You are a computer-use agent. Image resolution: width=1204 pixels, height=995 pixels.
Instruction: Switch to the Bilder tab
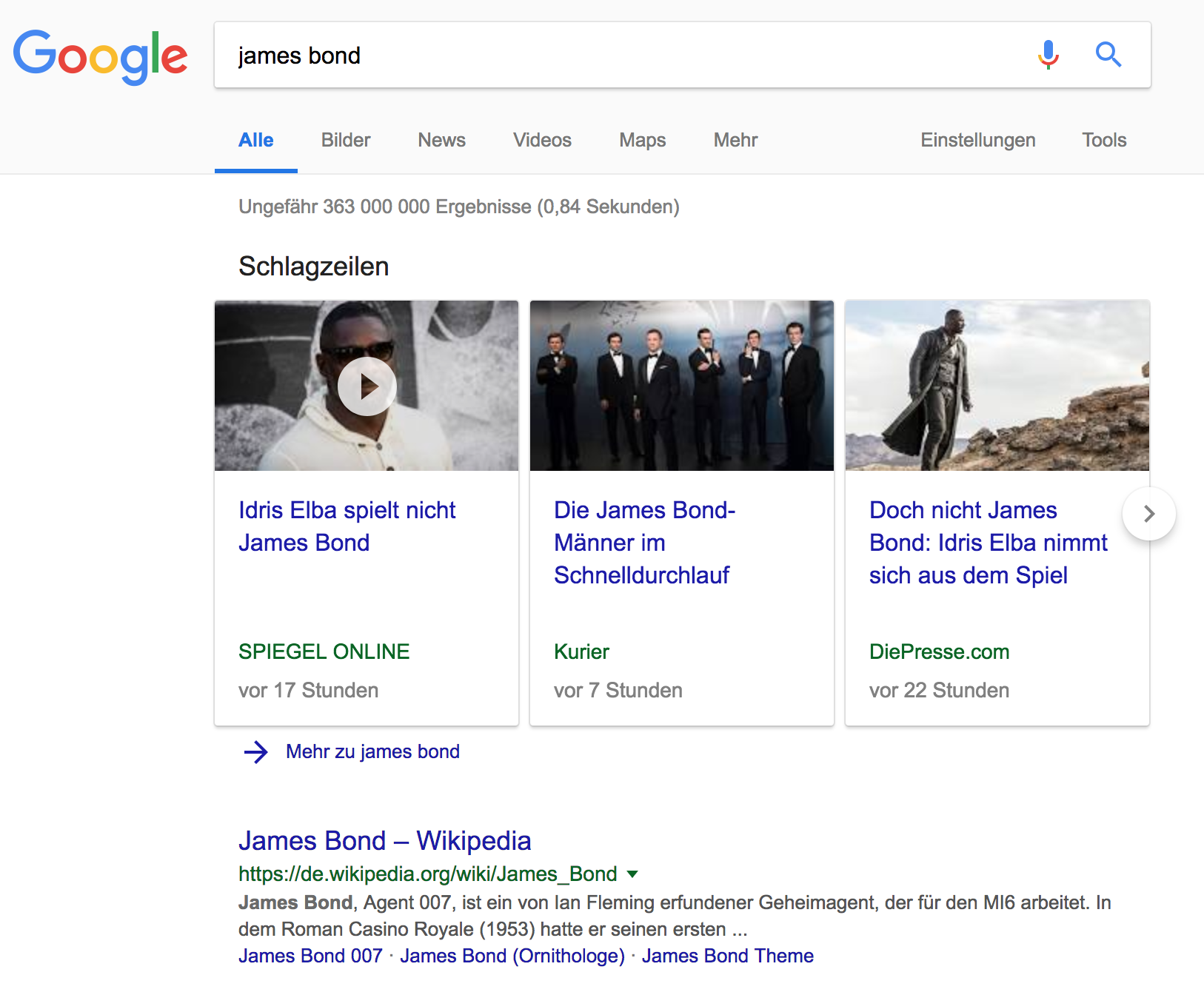click(346, 140)
